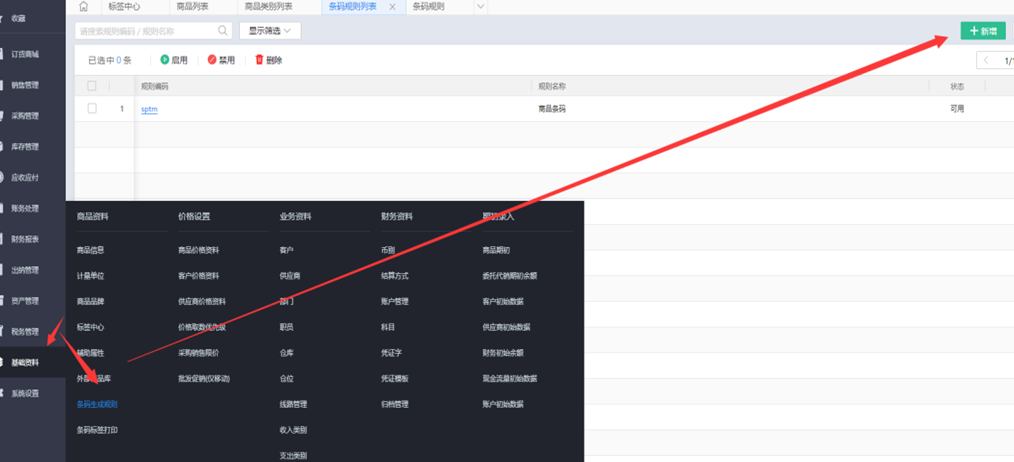
Task: Expand the 显示筛选 filter dropdown
Action: [270, 31]
